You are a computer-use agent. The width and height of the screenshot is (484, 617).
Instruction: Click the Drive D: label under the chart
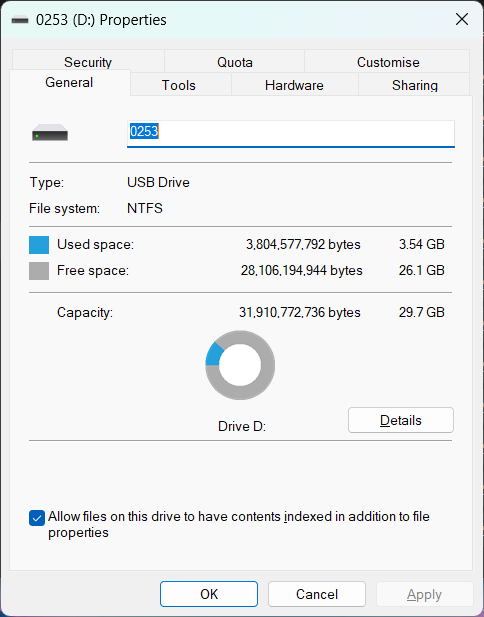coord(242,427)
